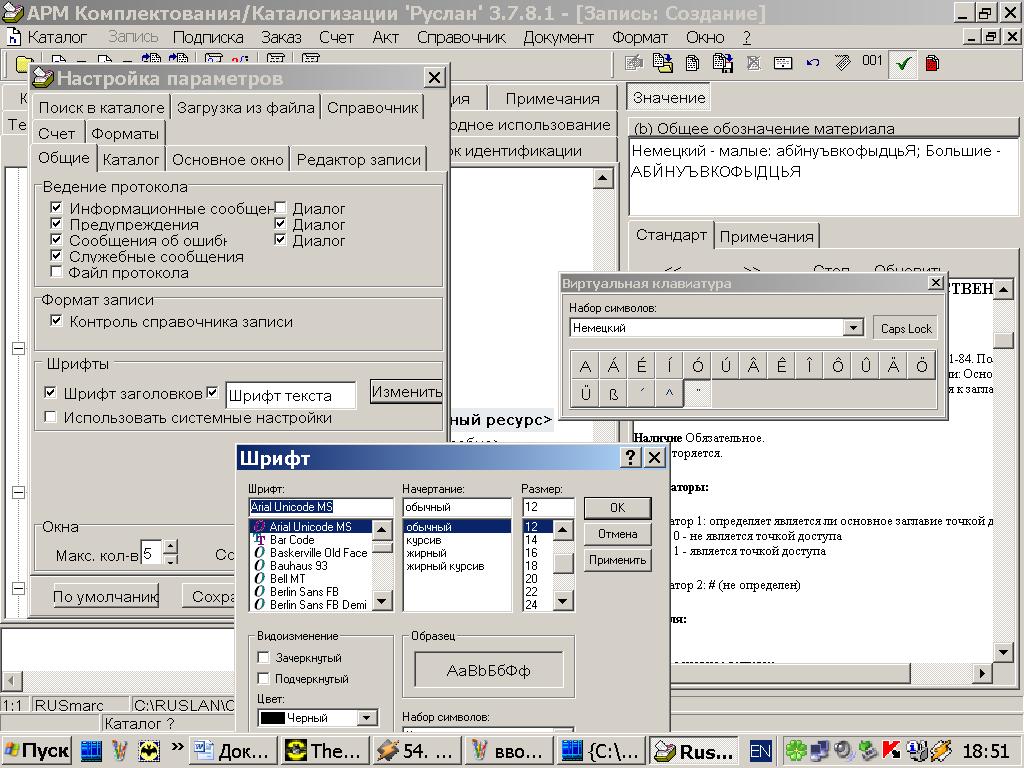Click OK in the Шрифт dialog
The image size is (1024, 768).
tap(616, 508)
